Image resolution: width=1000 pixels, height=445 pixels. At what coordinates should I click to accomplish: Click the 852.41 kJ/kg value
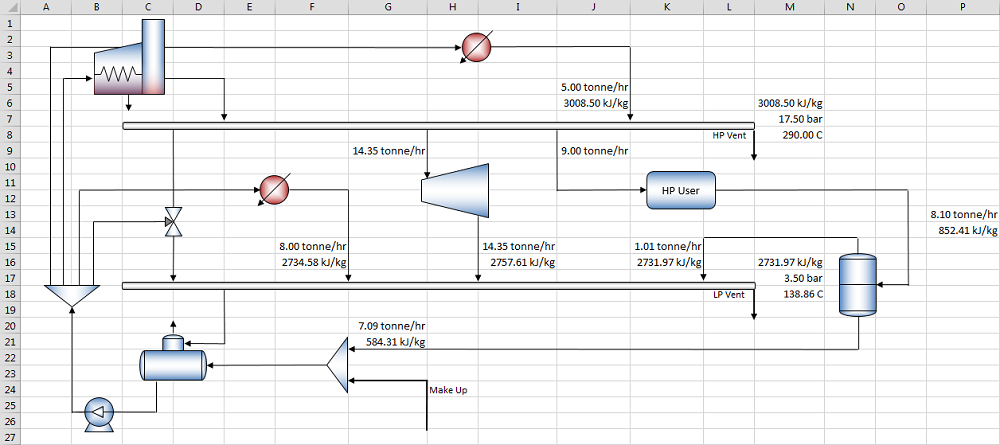(968, 230)
